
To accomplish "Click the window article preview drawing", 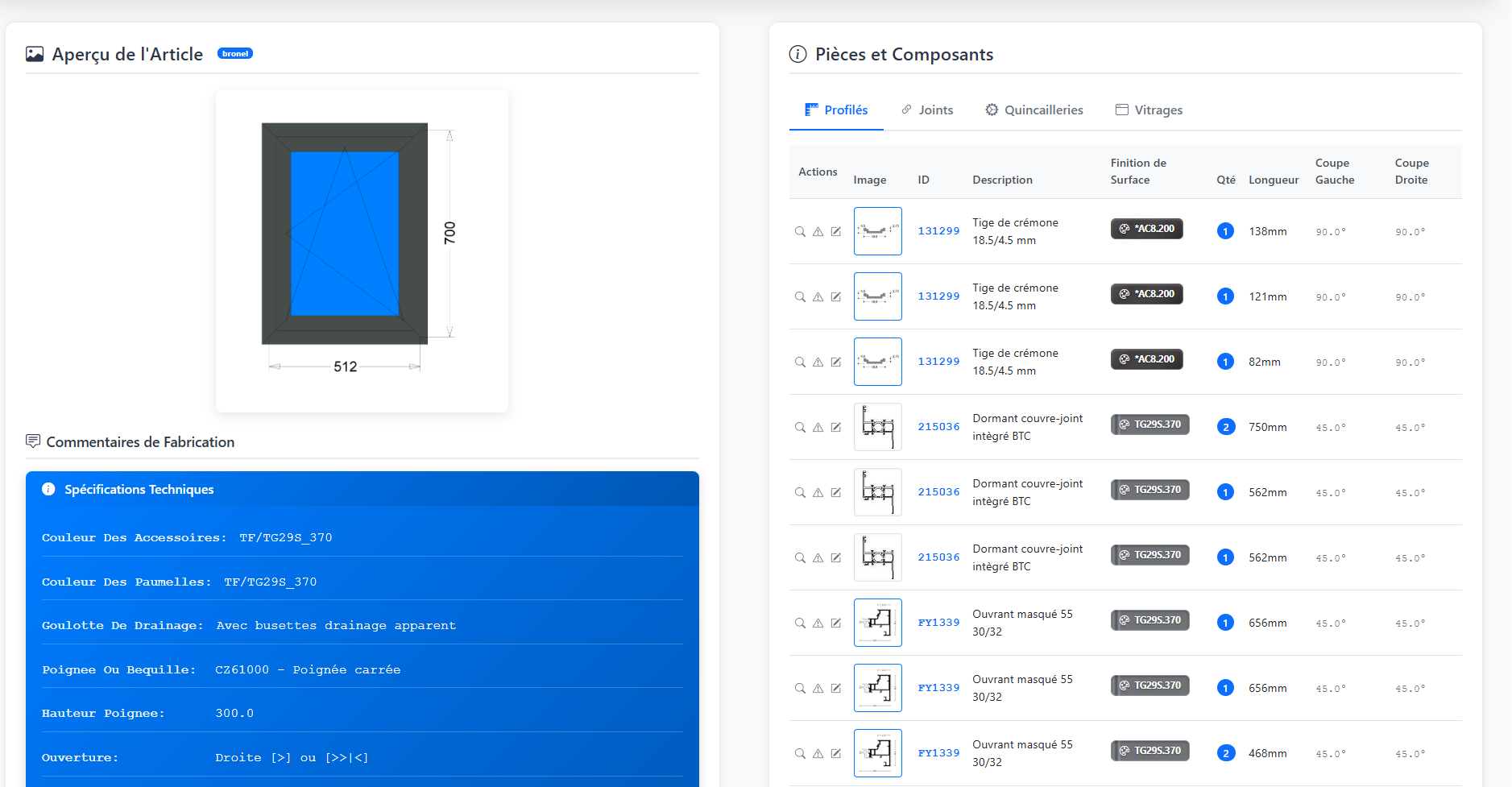I will [x=361, y=251].
